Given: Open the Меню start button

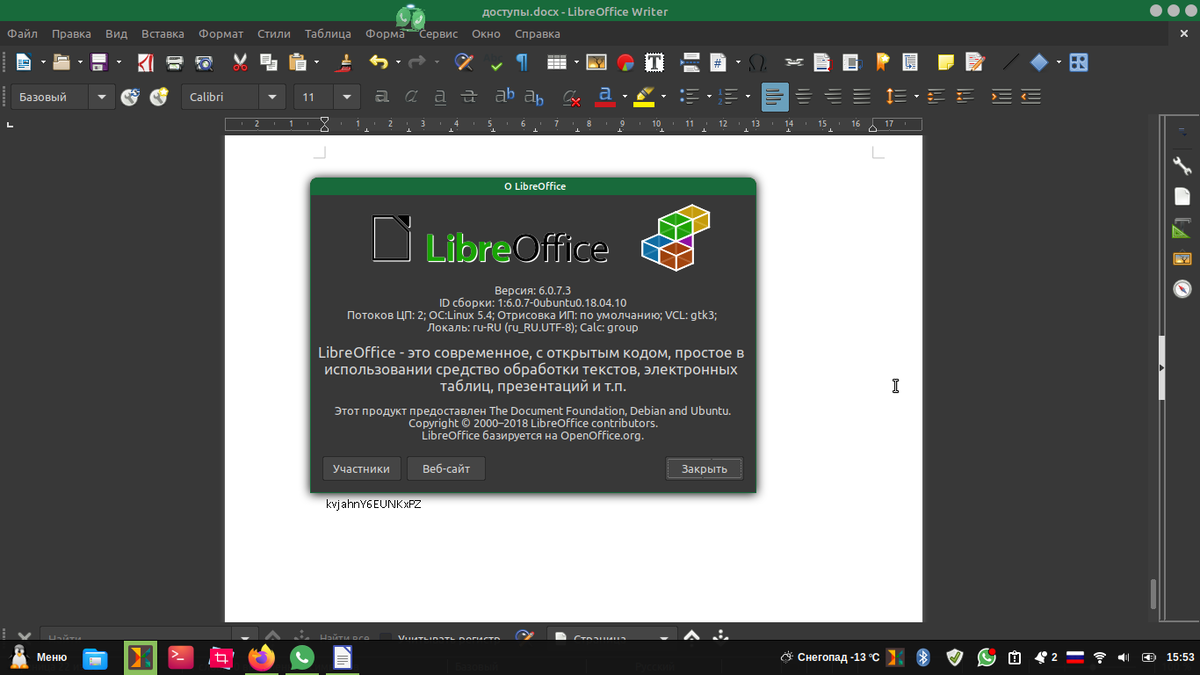Looking at the screenshot, I should click(x=39, y=657).
